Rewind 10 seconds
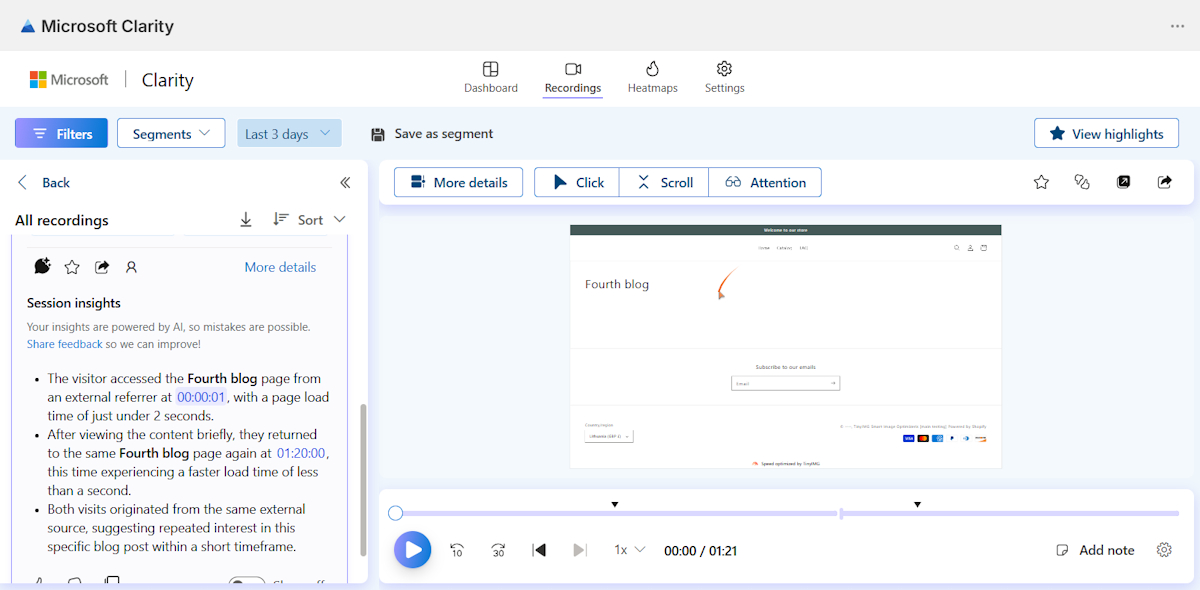 coord(457,550)
